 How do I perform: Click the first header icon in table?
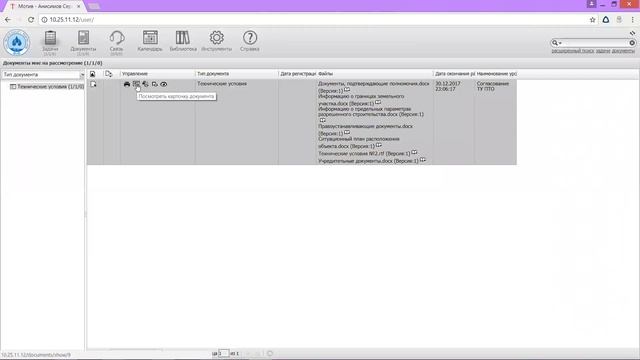93,74
